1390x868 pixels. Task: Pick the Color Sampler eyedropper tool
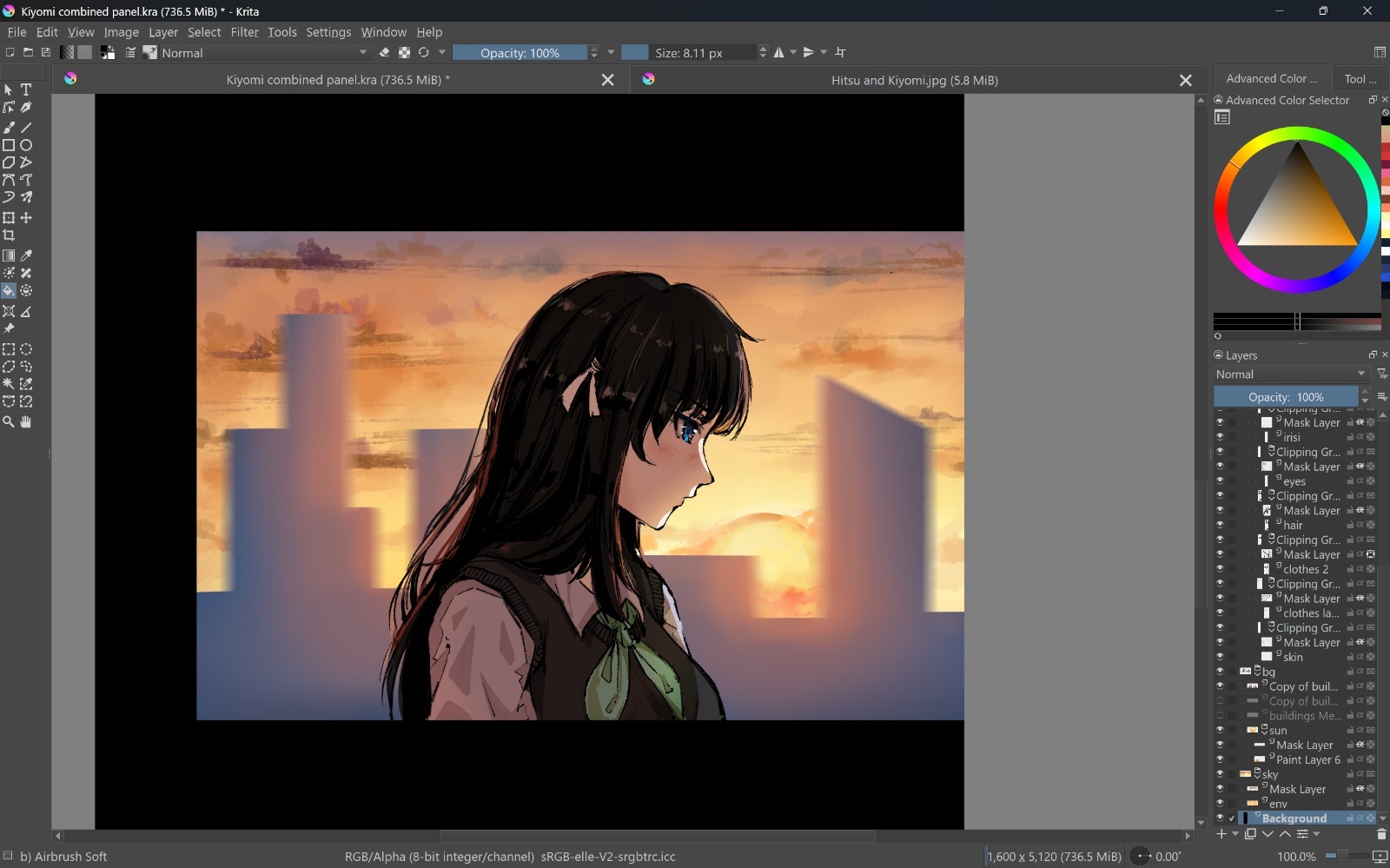[26, 255]
